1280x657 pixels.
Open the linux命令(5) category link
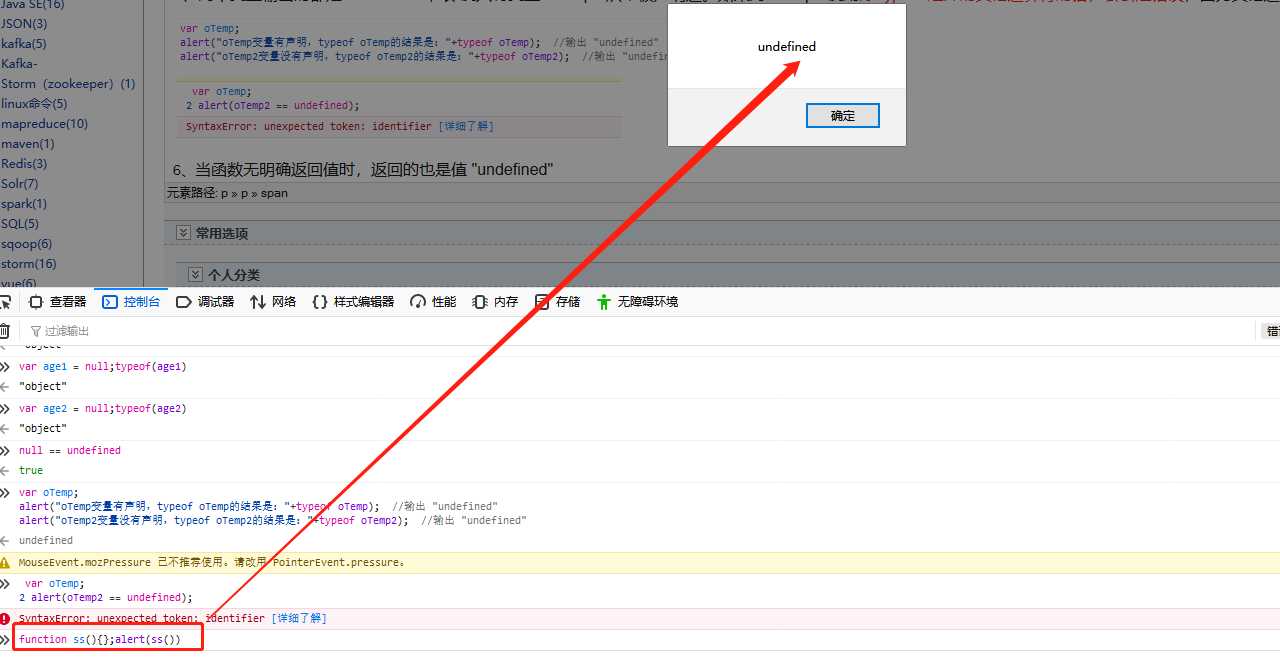pos(34,104)
